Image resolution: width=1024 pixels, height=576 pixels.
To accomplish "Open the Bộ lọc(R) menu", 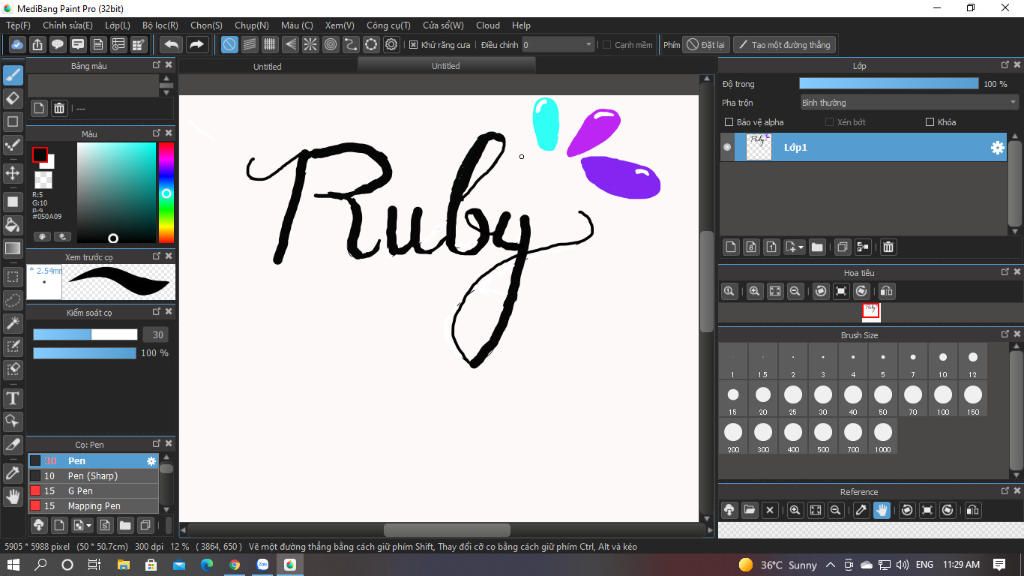I will coord(160,25).
